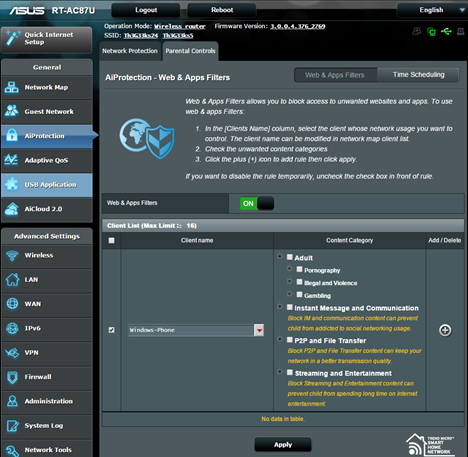Check the Gambling checkbox
The image size is (468, 457).
tap(299, 295)
